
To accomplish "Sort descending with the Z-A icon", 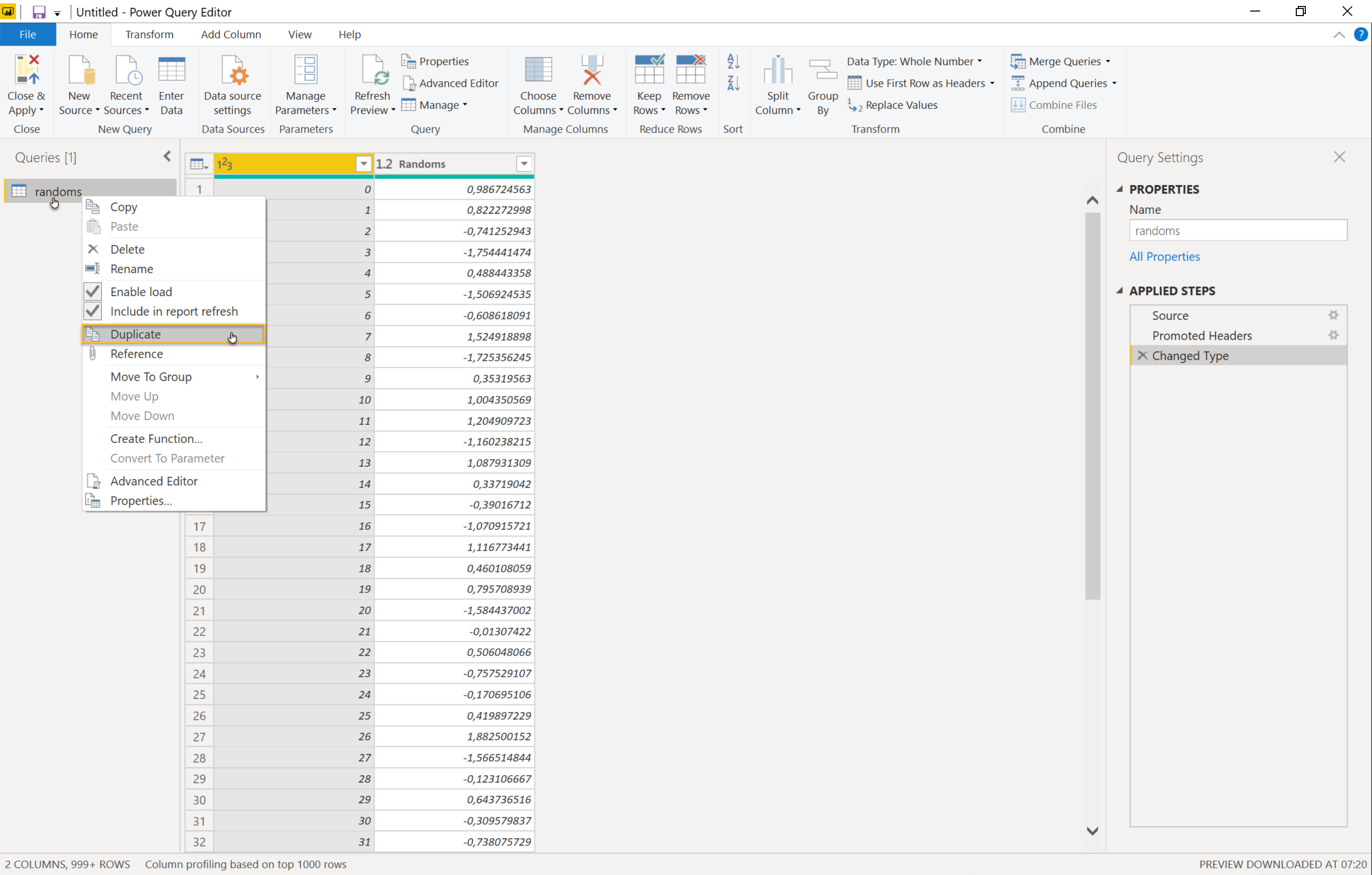I will point(733,83).
